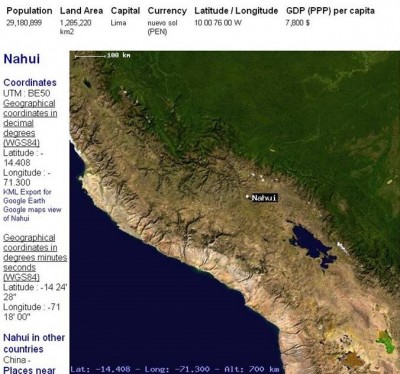The height and width of the screenshot is (374, 400).
Task: Click the 100 km scale bar
Action: 103,56
